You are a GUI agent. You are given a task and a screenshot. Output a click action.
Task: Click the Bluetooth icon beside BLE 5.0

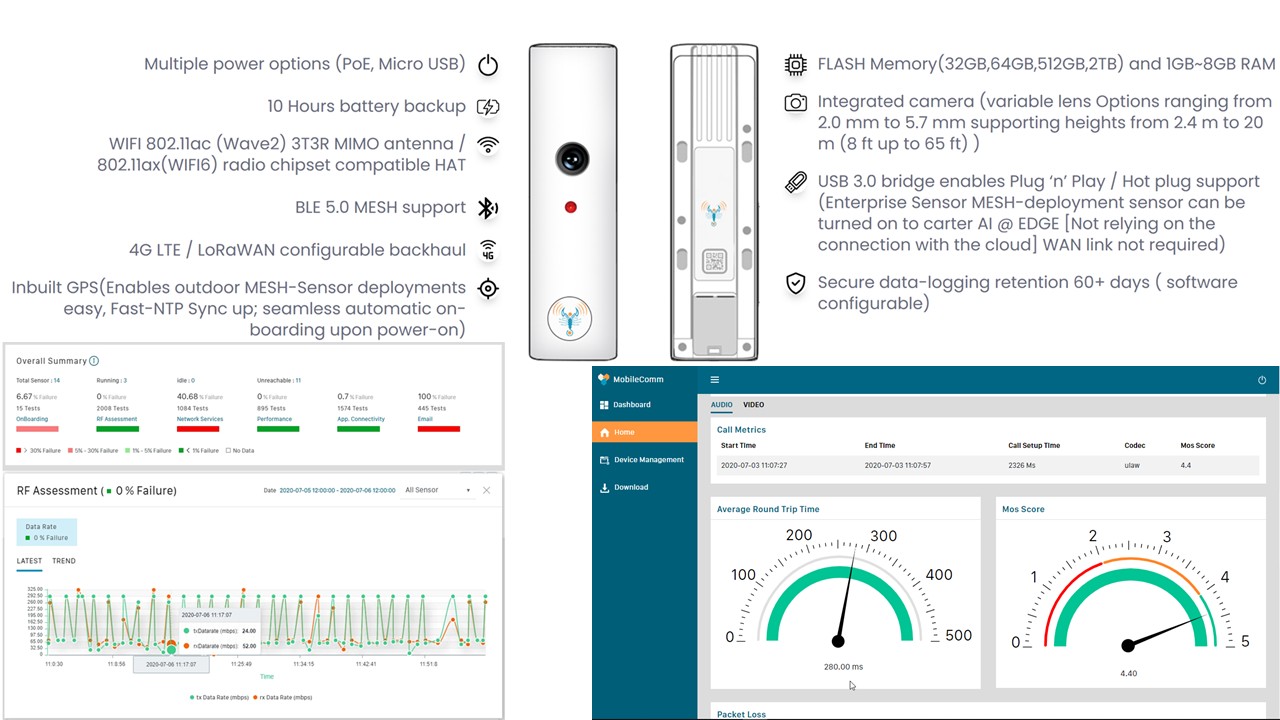pos(487,208)
